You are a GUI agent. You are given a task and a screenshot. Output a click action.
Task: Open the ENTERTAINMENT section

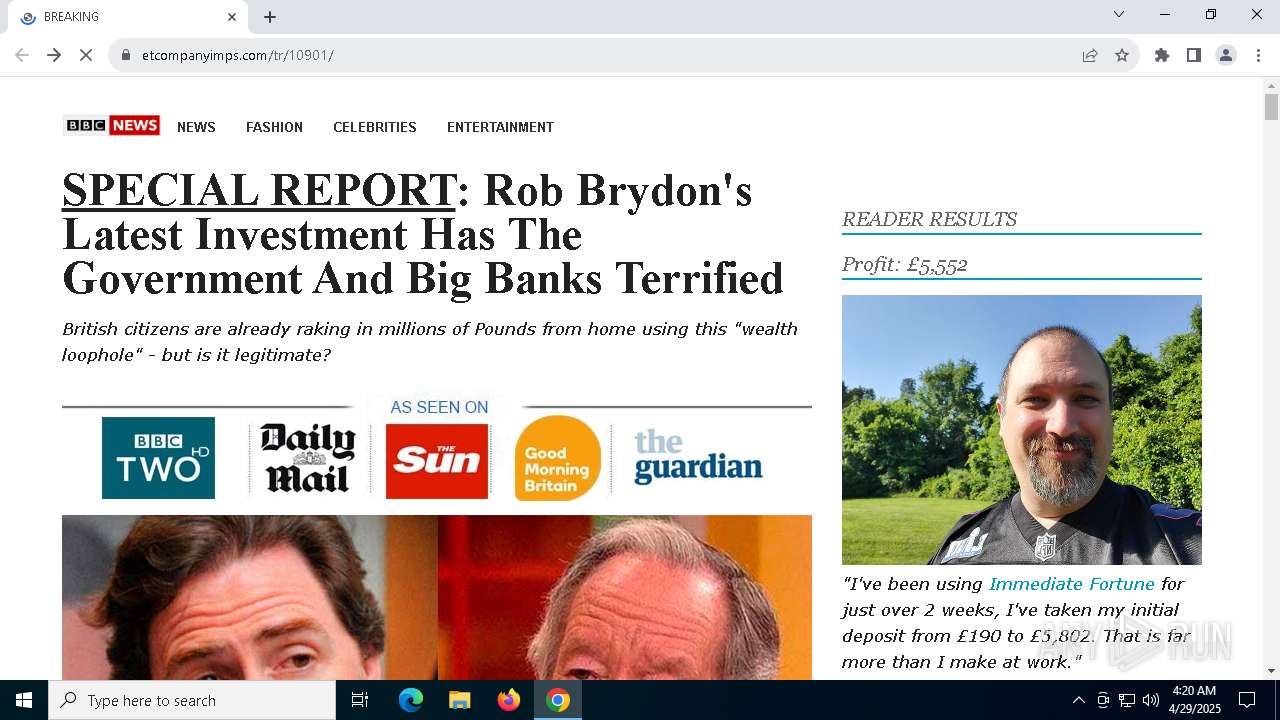click(x=500, y=127)
